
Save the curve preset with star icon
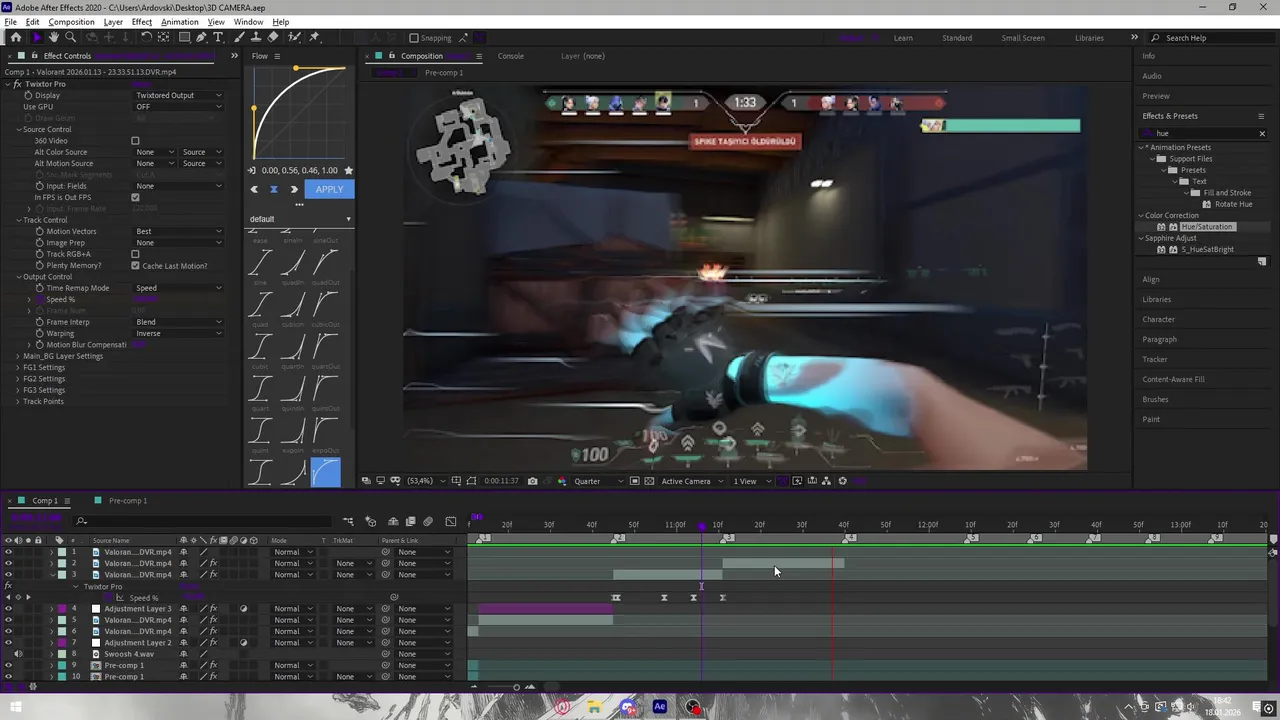(x=348, y=171)
